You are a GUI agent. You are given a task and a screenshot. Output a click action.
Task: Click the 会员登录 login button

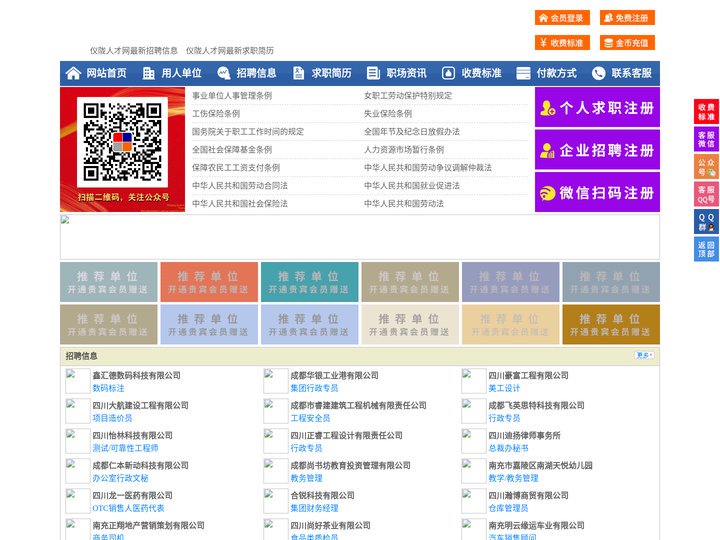[x=562, y=18]
